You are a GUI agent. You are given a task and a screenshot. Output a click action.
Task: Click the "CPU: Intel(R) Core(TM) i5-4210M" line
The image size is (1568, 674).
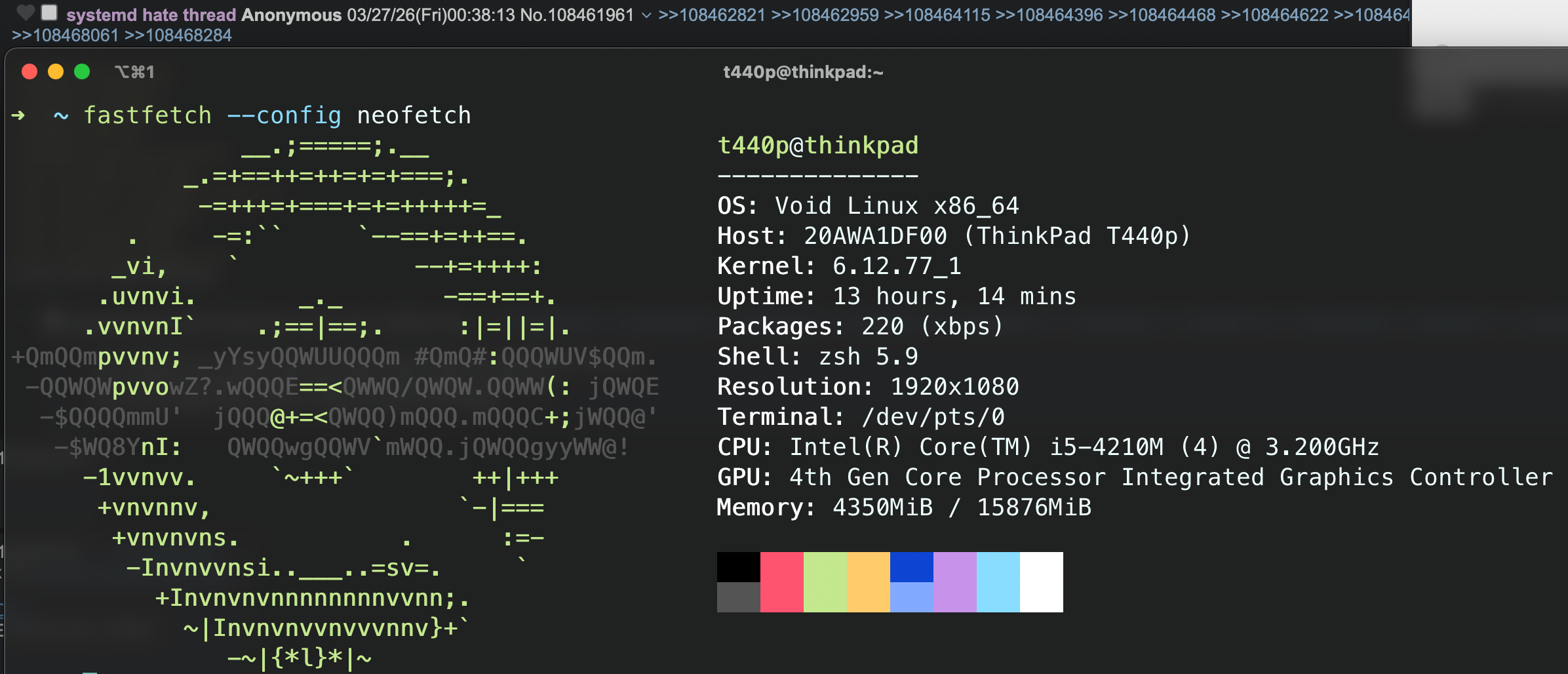tap(1048, 447)
